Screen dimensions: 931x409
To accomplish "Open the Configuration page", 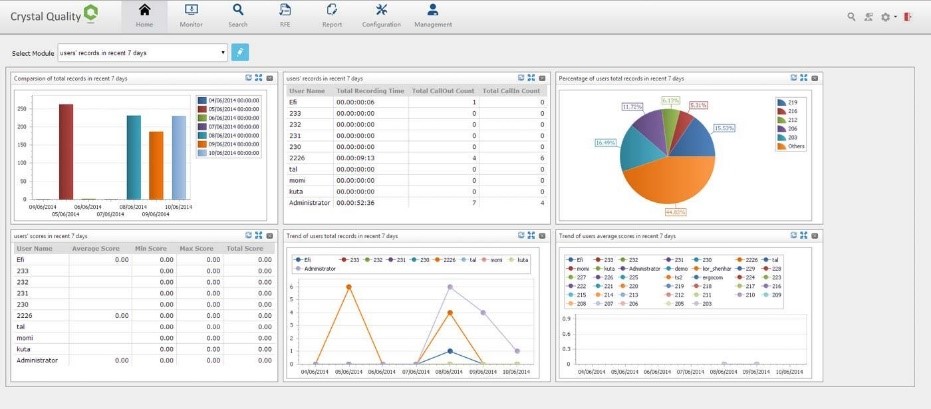I will tap(381, 15).
